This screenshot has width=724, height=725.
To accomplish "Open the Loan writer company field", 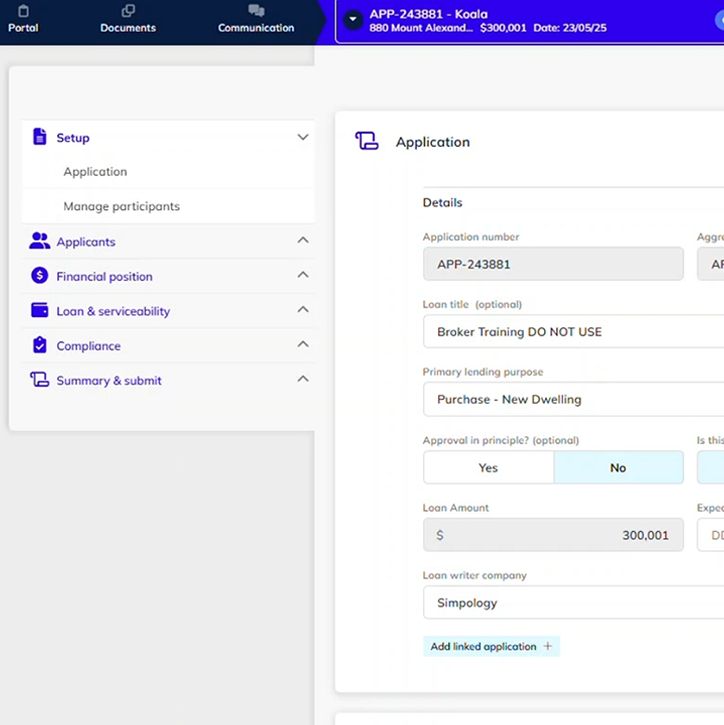I will (x=572, y=603).
